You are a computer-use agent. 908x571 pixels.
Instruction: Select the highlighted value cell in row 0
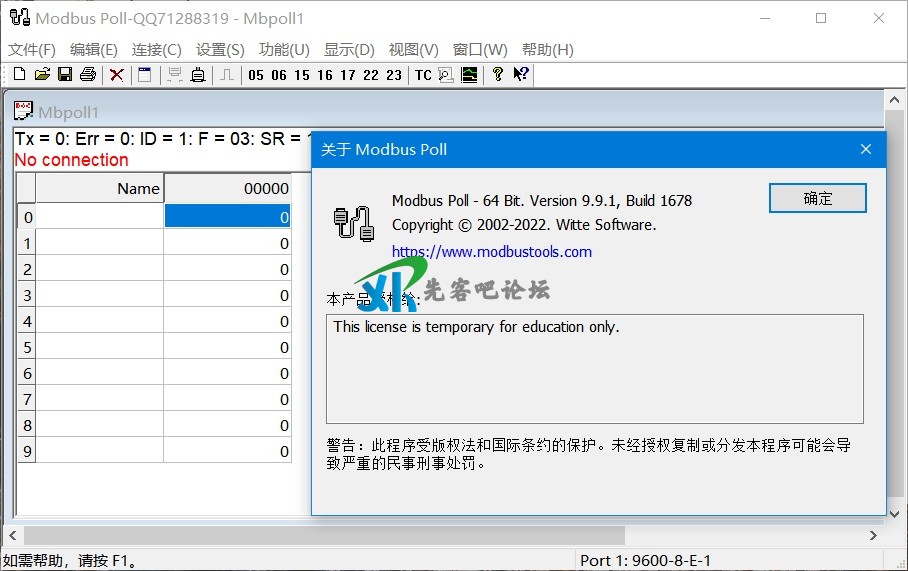pyautogui.click(x=227, y=216)
